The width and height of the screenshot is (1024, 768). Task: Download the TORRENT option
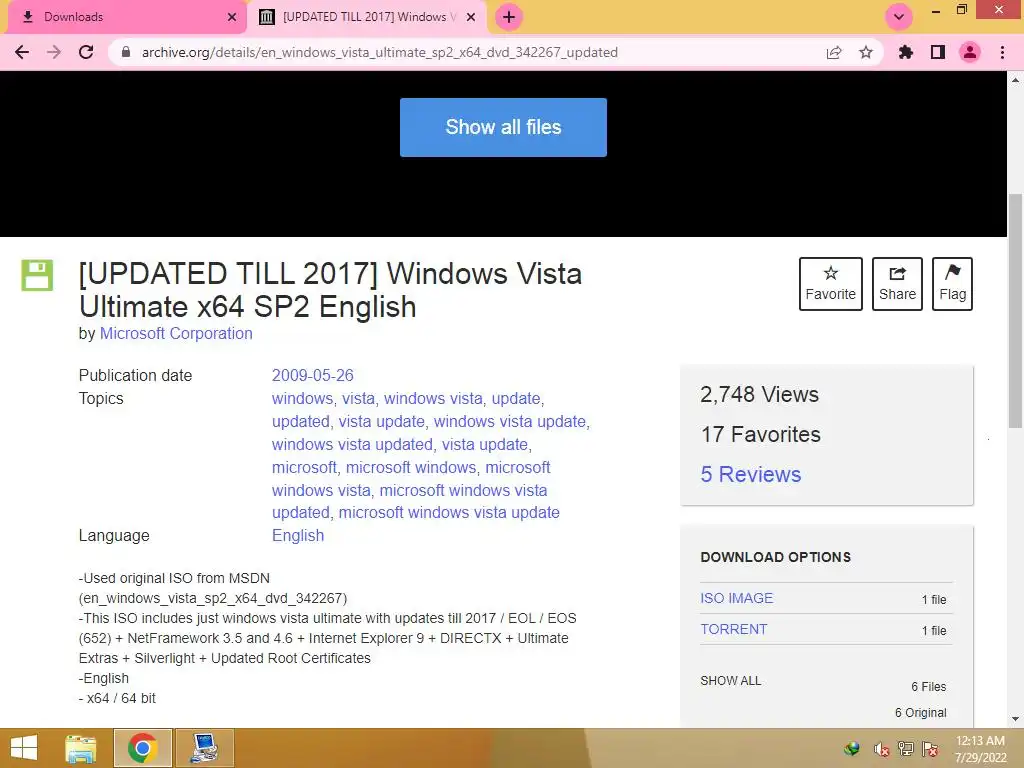tap(733, 629)
